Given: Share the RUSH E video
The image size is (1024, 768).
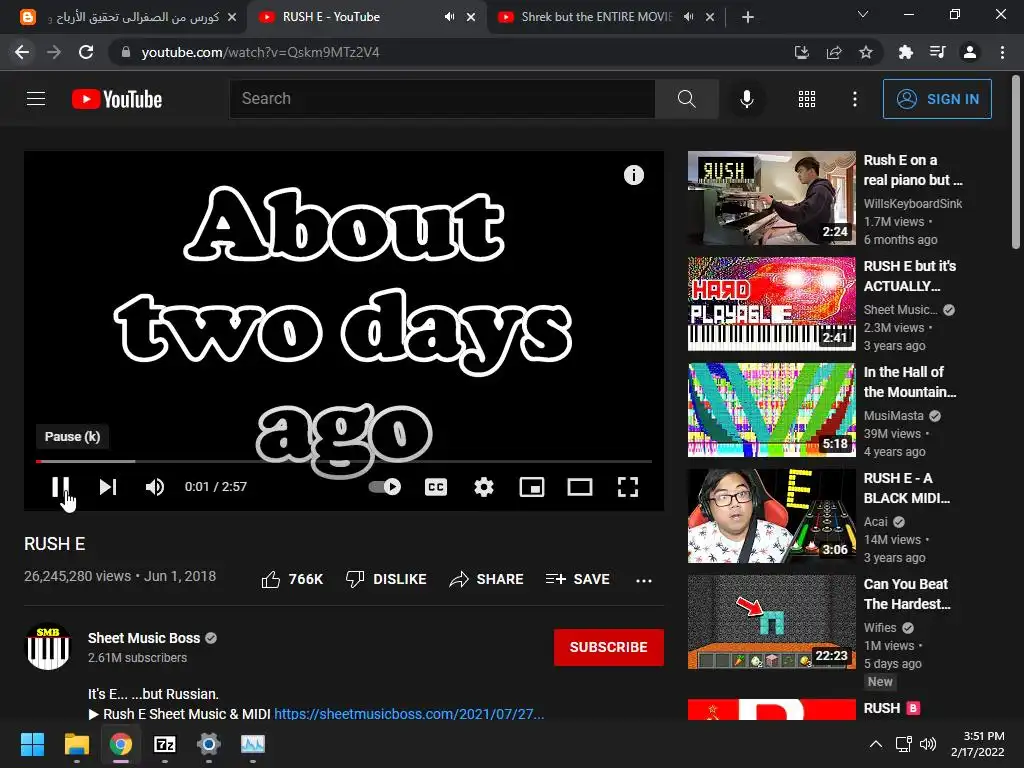Looking at the screenshot, I should pyautogui.click(x=487, y=579).
